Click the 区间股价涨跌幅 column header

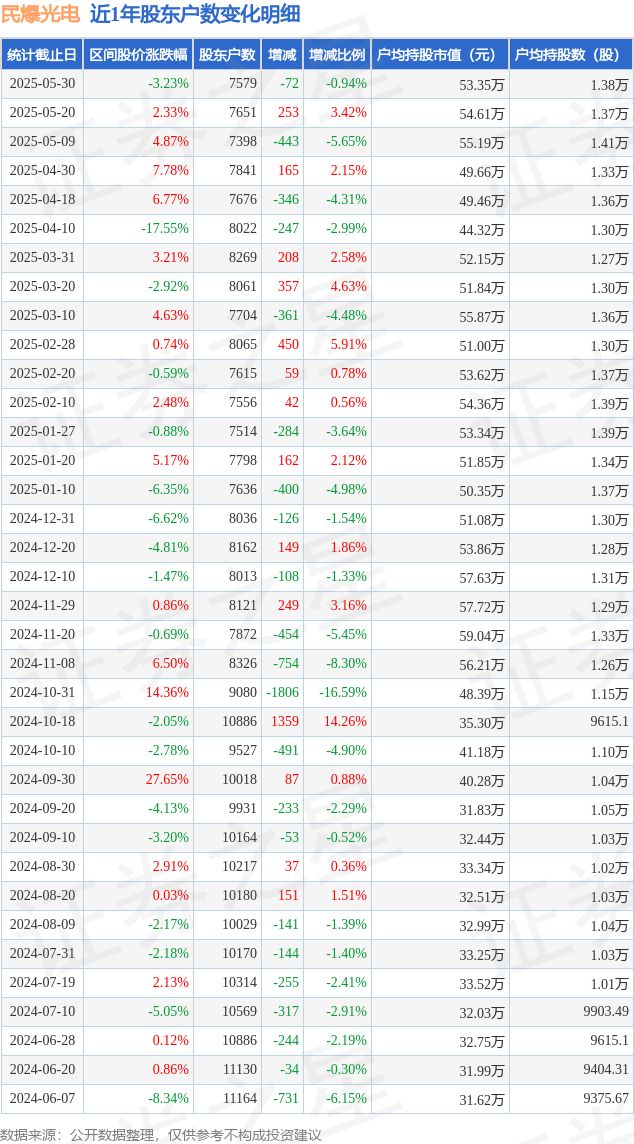[x=139, y=55]
